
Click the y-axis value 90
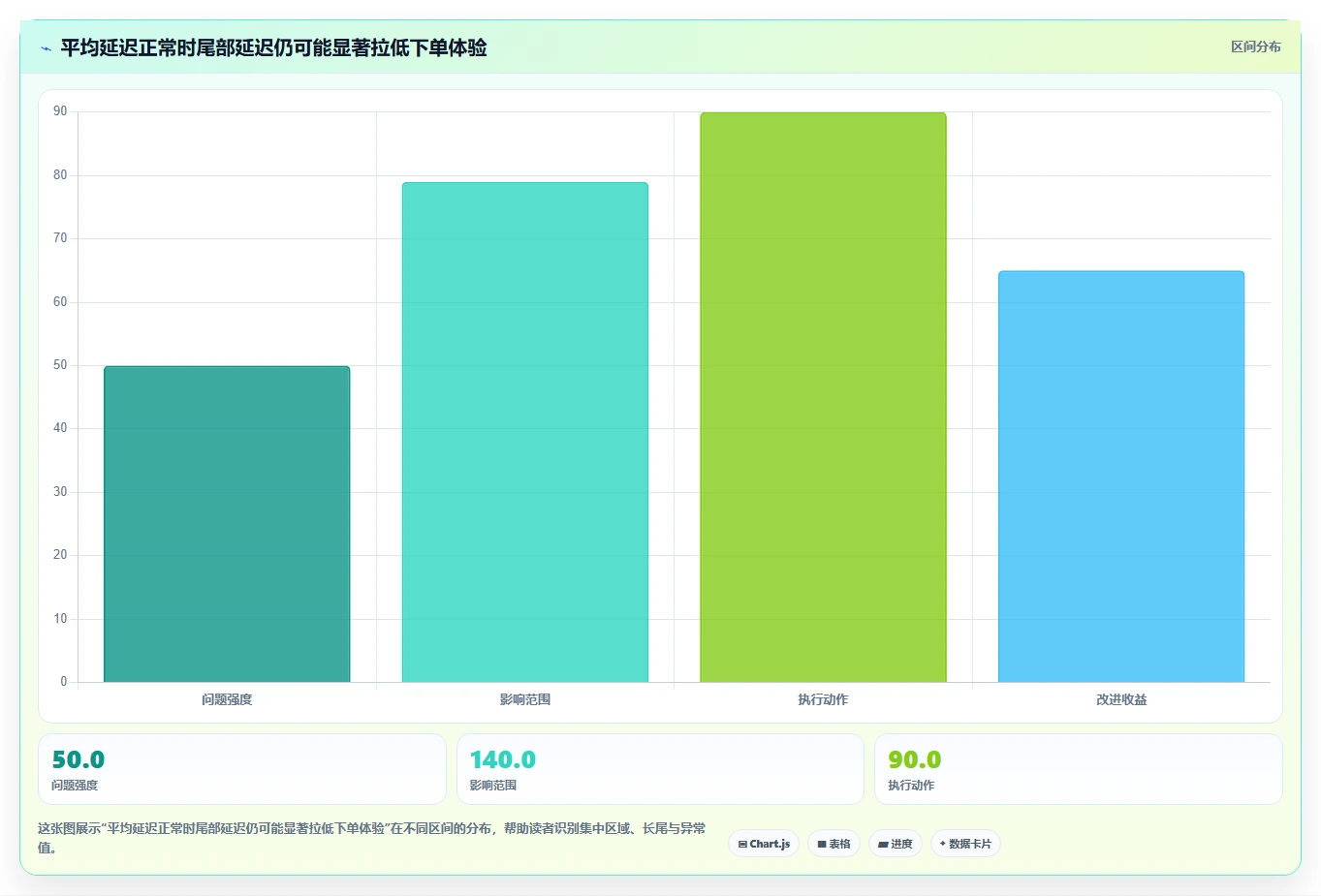click(60, 111)
